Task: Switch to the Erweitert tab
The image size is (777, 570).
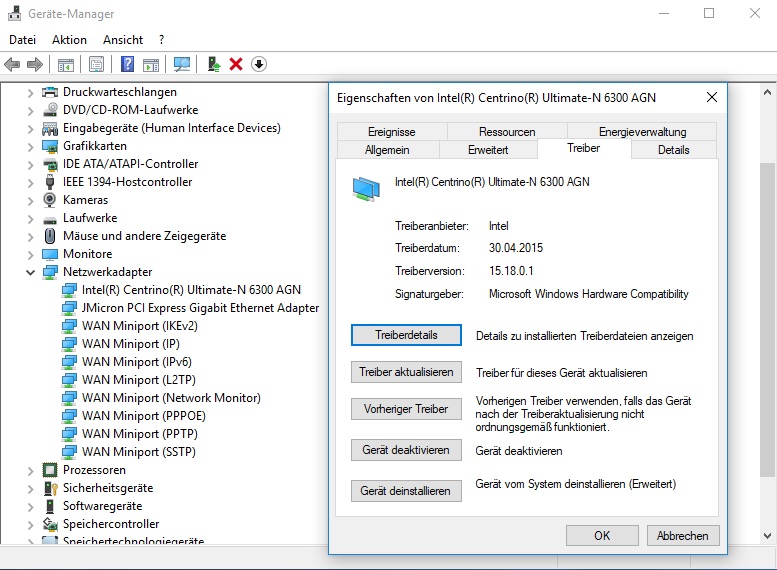Action: (x=488, y=150)
